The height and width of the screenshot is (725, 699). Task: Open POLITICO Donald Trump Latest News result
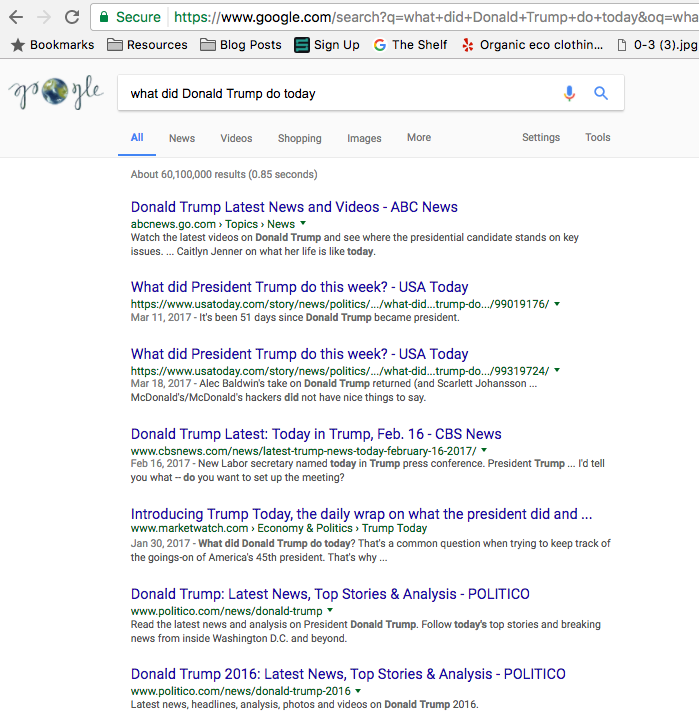click(x=330, y=594)
